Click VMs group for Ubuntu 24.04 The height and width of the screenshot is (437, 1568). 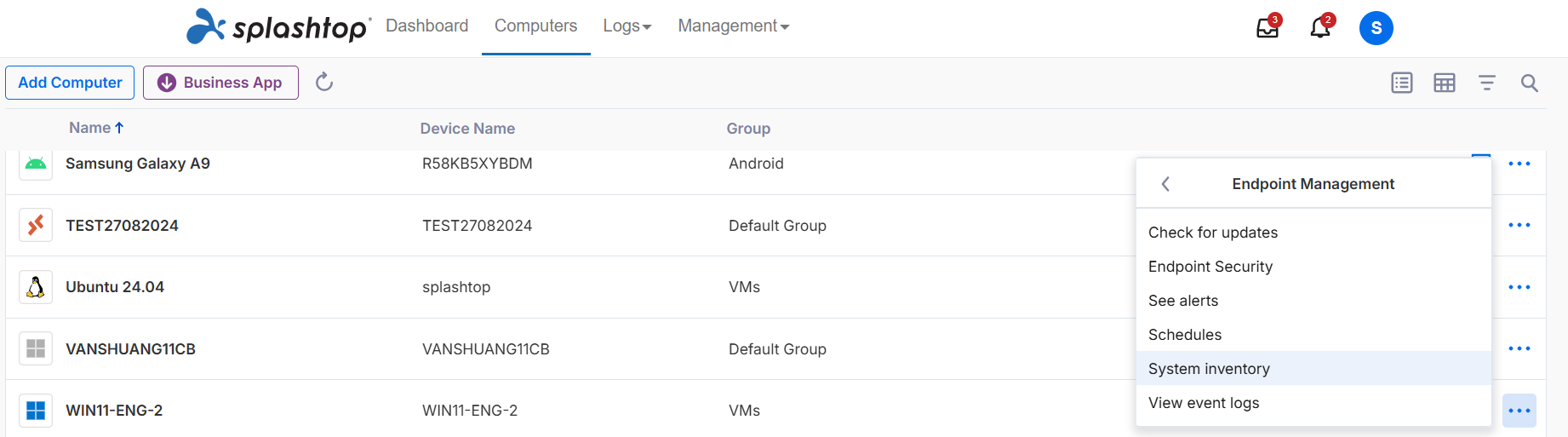coord(744,287)
